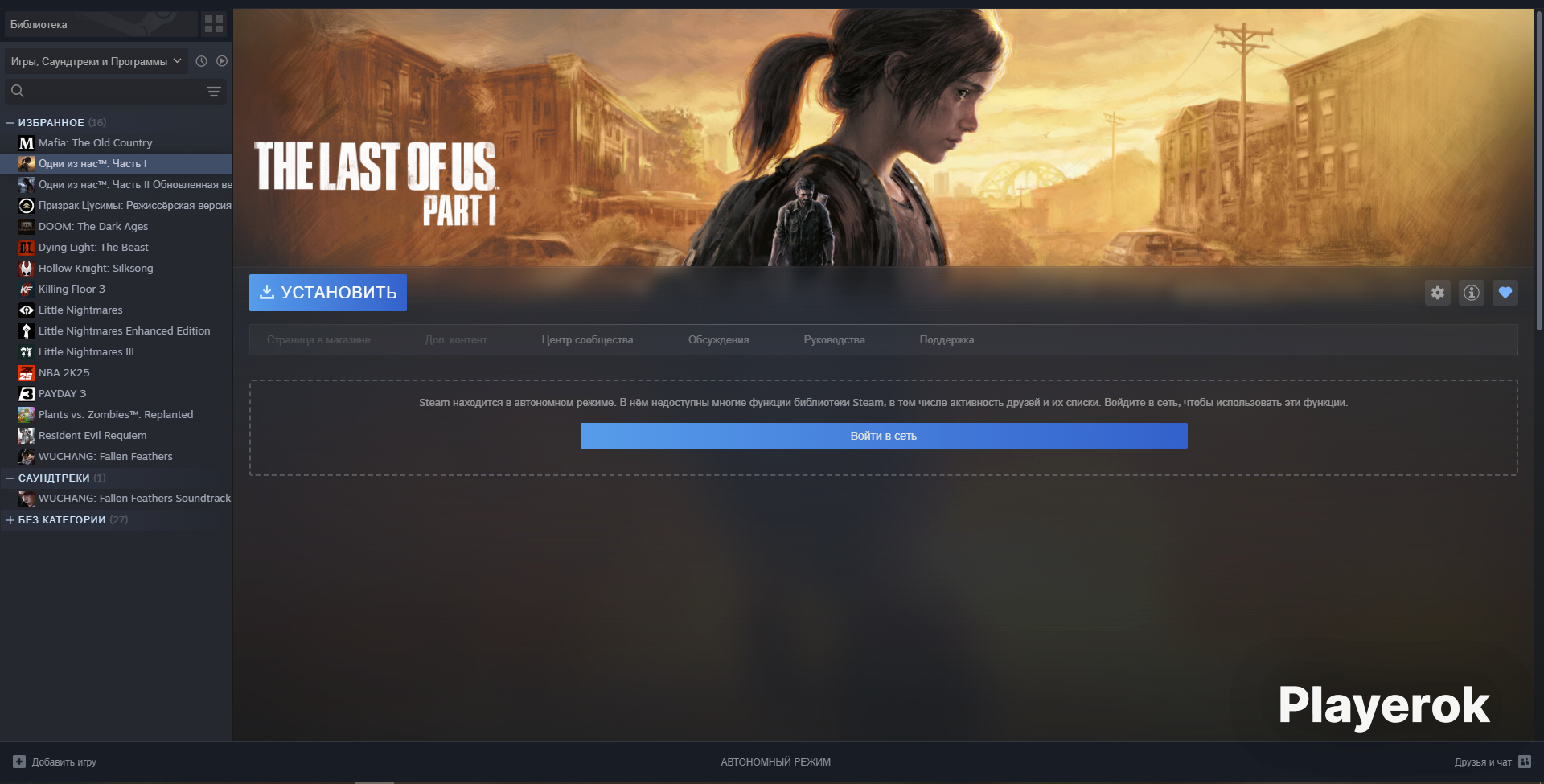This screenshot has height=784, width=1544.
Task: Open the Обсуждения tab
Action: [x=718, y=340]
